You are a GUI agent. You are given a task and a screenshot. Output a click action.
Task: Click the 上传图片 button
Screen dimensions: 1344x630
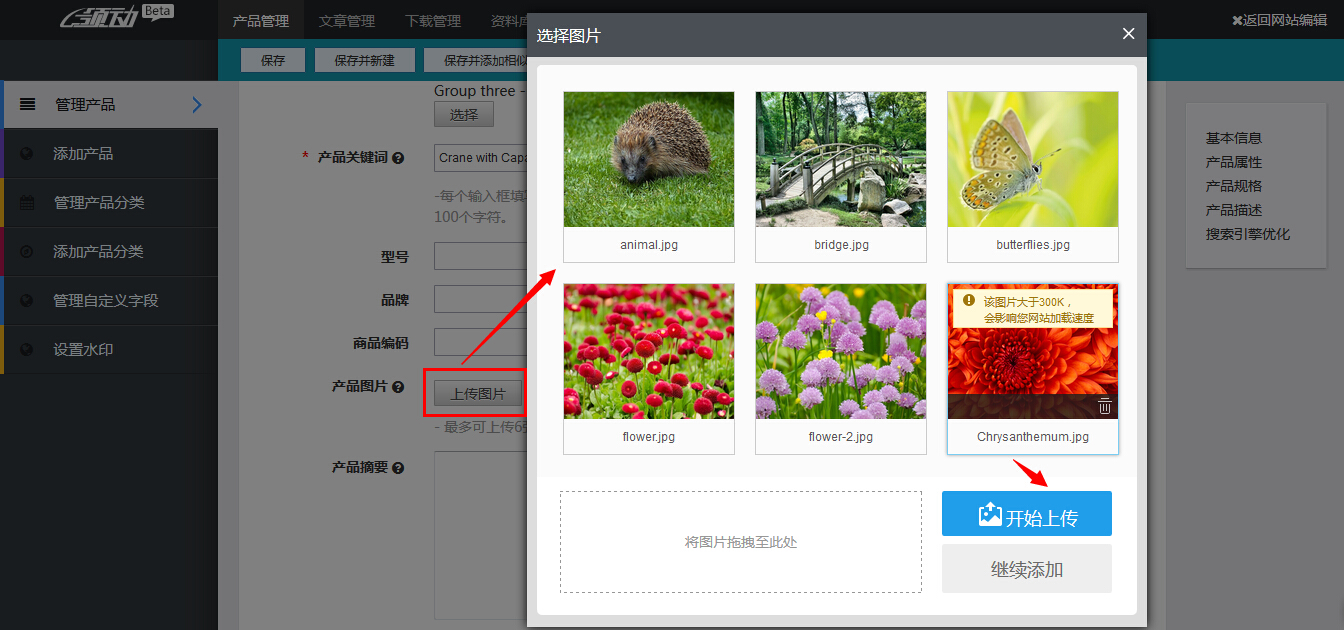[477, 394]
